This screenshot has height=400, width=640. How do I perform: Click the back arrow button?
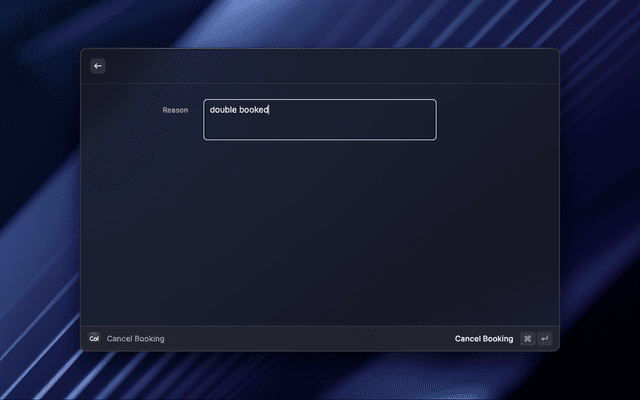pyautogui.click(x=98, y=66)
